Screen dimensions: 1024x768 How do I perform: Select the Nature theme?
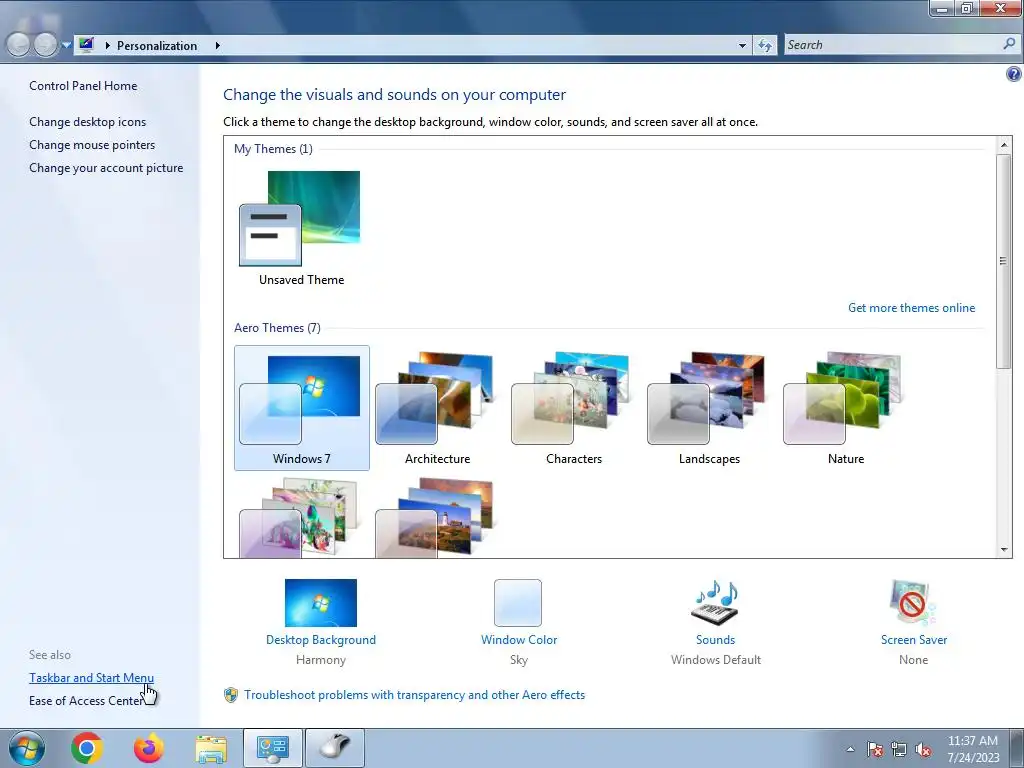pos(846,408)
